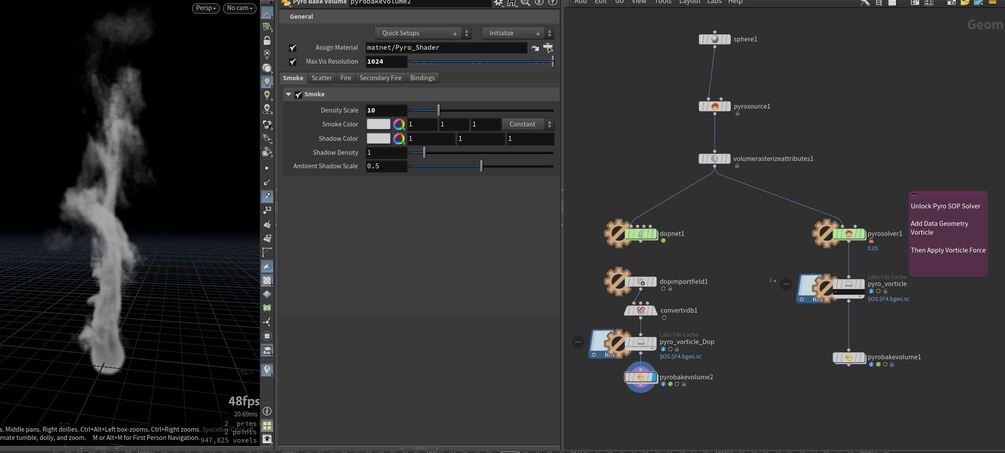Click the General section header
Screen dimensions: 1005x453
coord(419,17)
